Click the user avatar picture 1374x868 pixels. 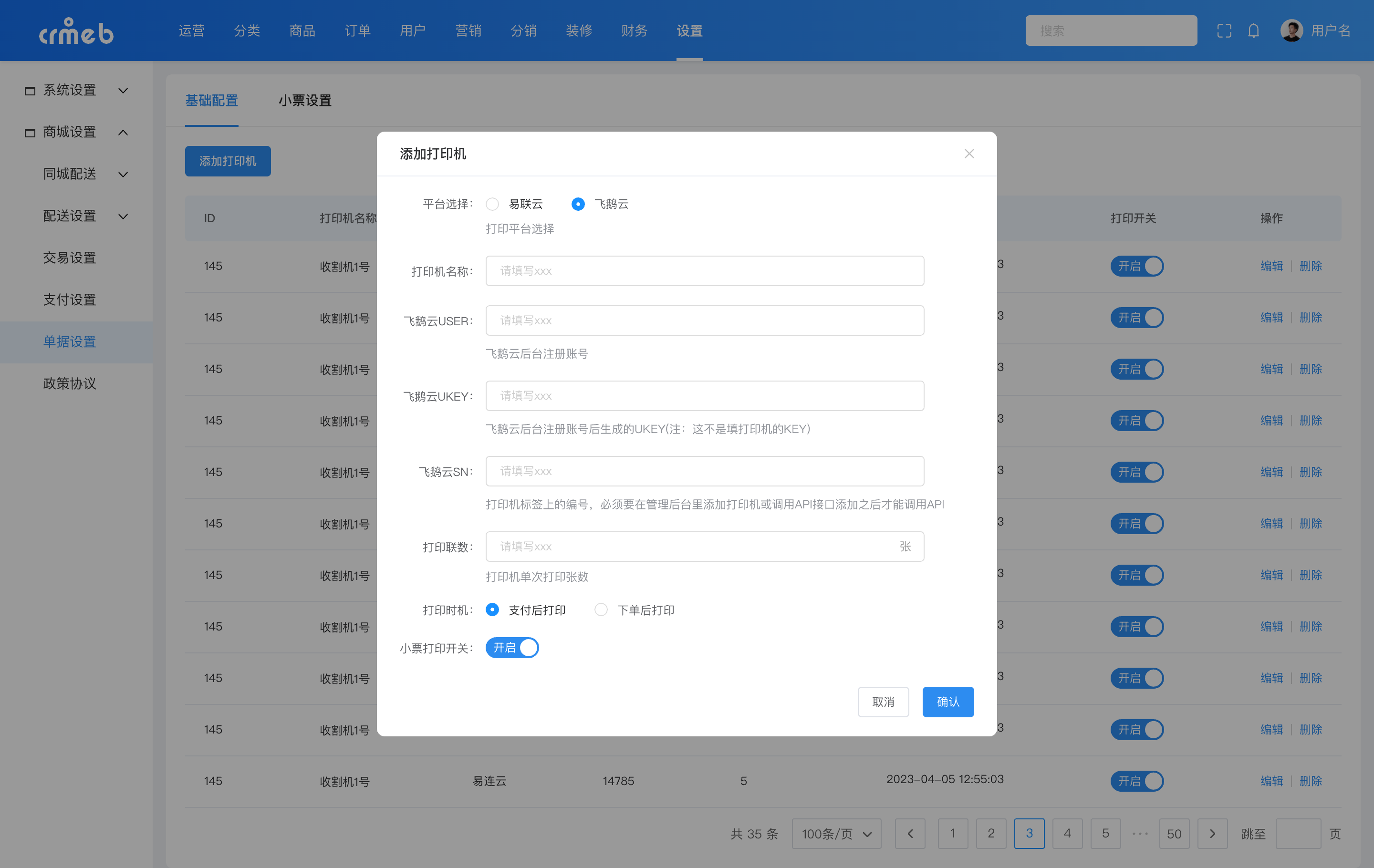(x=1291, y=31)
